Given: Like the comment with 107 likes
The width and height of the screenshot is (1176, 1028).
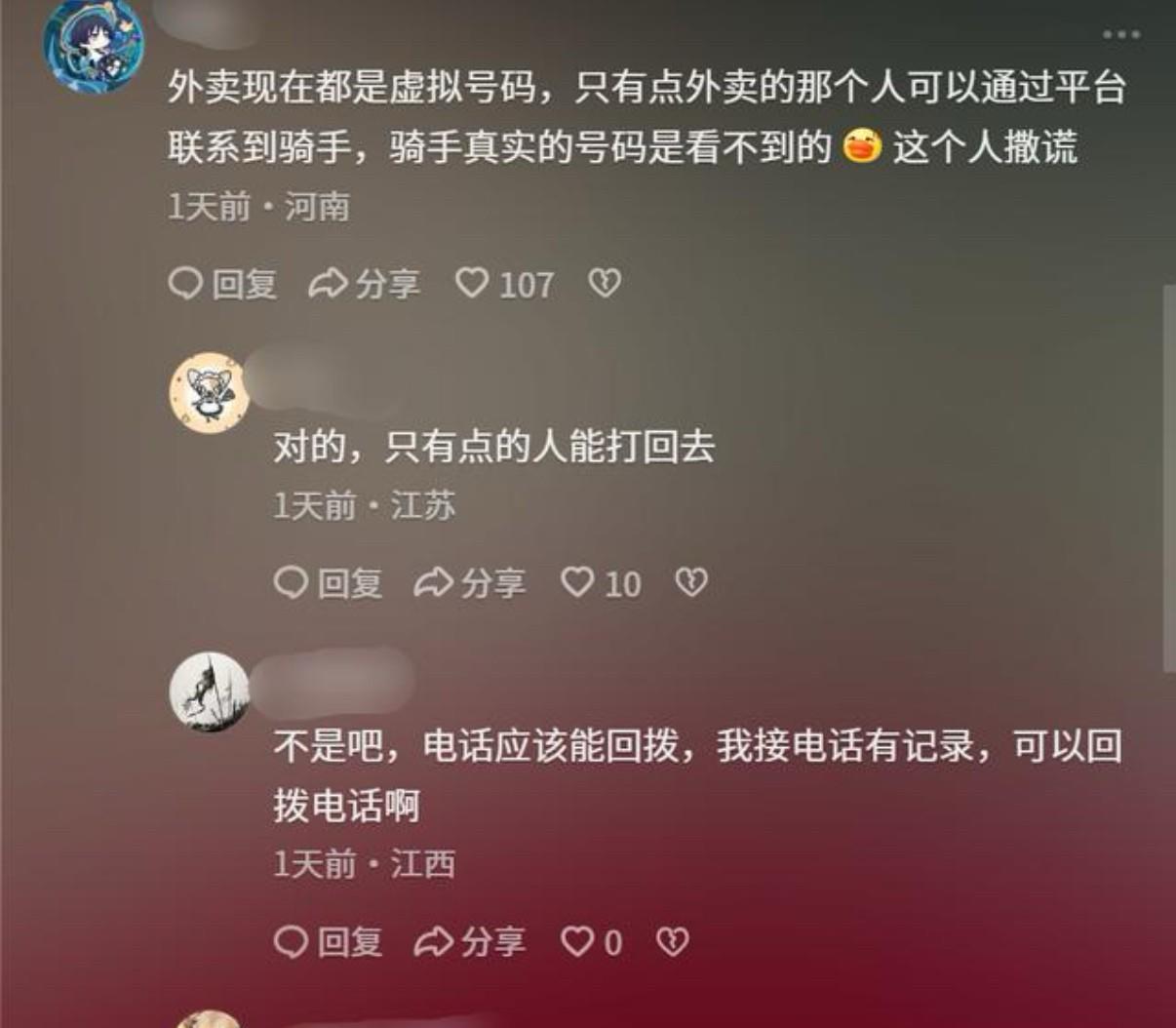Looking at the screenshot, I should click(472, 283).
